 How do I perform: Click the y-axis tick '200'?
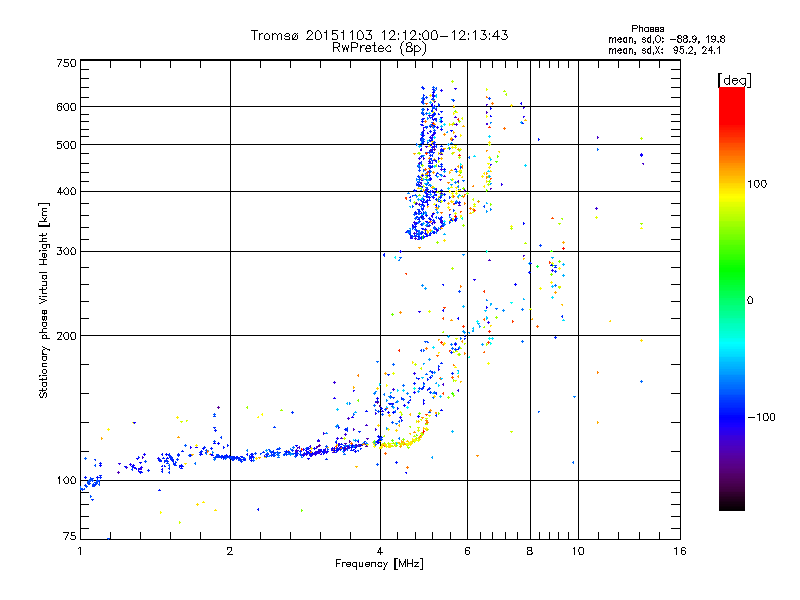tap(66, 336)
